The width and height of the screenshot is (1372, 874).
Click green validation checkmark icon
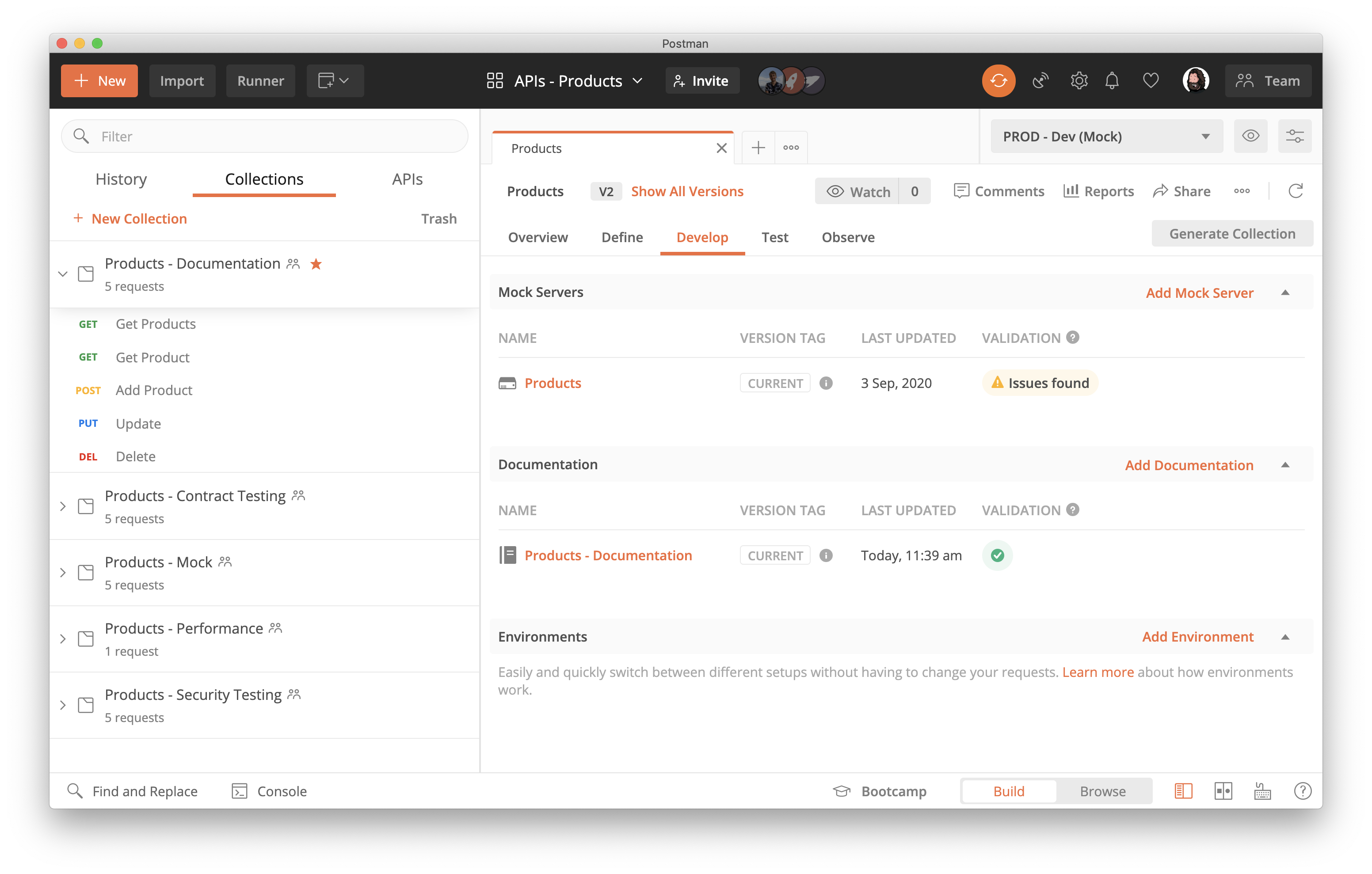tap(997, 555)
